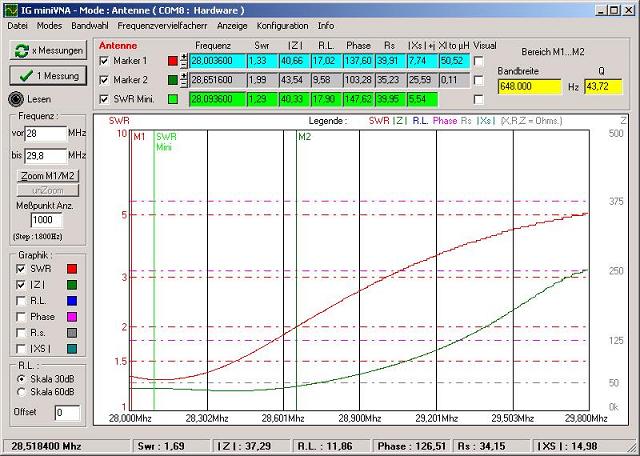This screenshot has width=640, height=456.
Task: Click the Lesen indicator icon
Action: (14, 98)
